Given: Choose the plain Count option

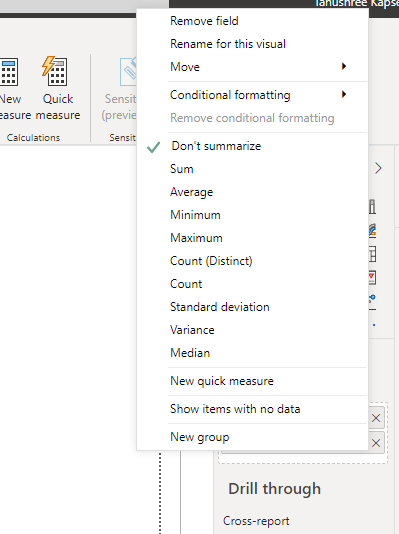Looking at the screenshot, I should coord(252,284).
